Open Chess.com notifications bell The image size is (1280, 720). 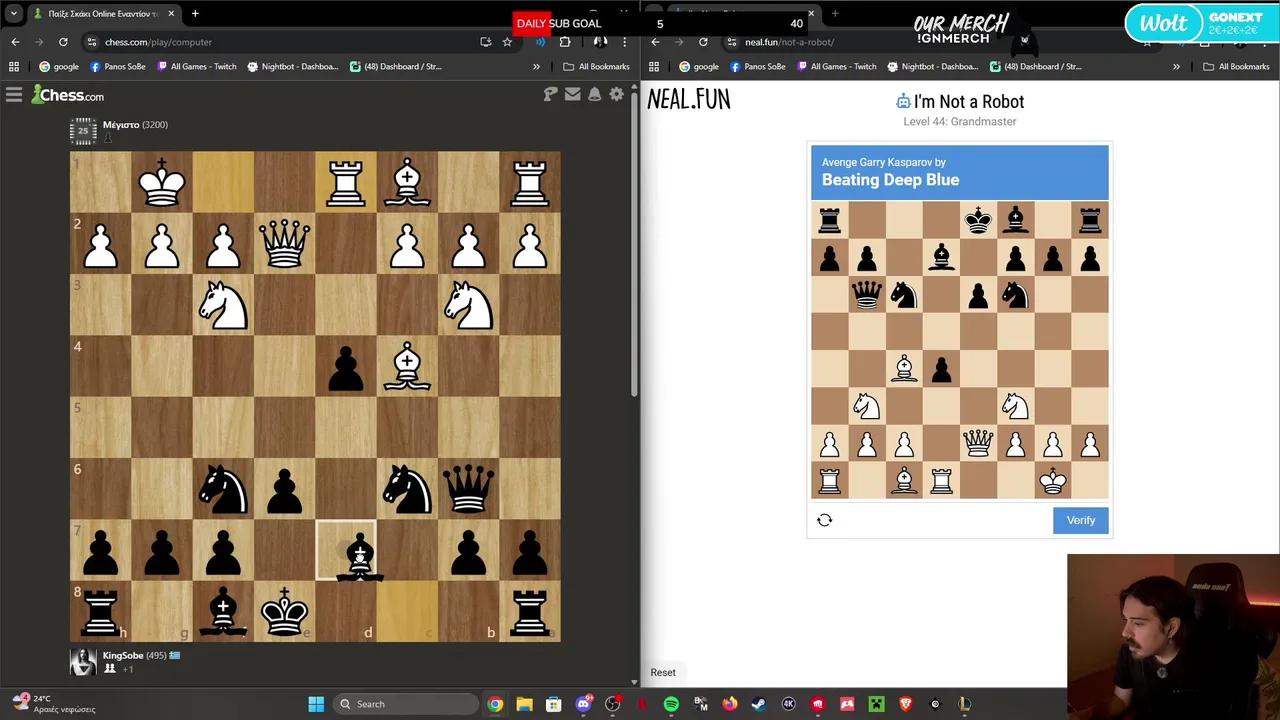(594, 94)
